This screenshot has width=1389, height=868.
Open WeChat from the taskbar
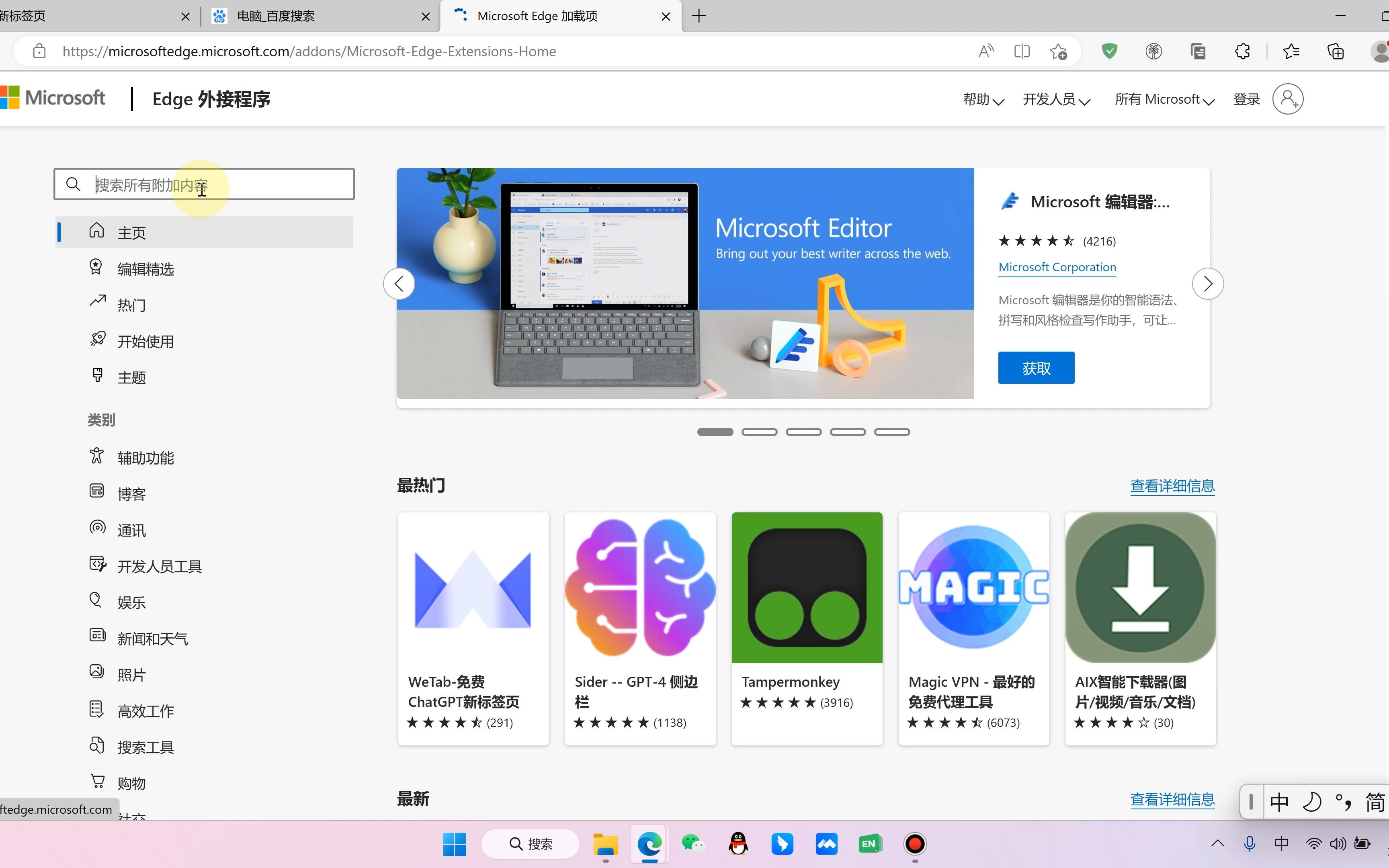(x=693, y=844)
